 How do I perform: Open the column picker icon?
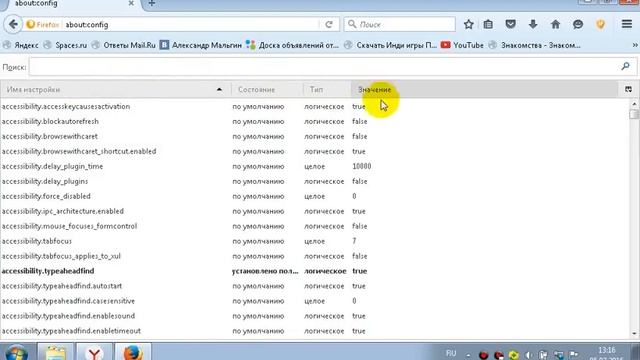(x=628, y=89)
